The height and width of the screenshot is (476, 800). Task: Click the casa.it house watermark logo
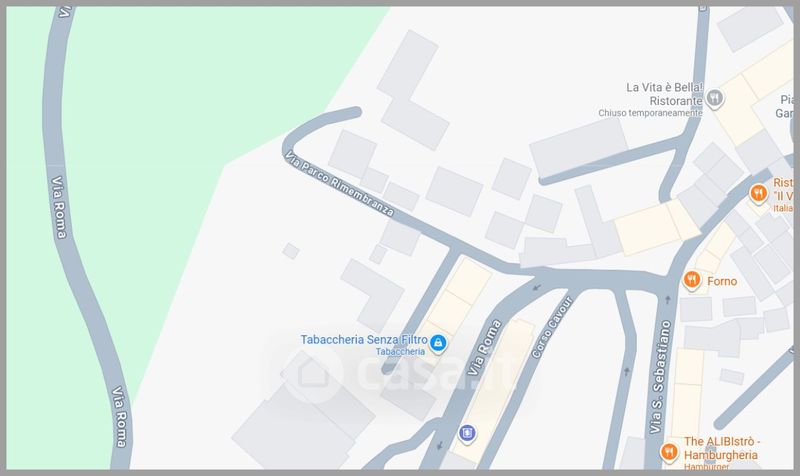312,374
